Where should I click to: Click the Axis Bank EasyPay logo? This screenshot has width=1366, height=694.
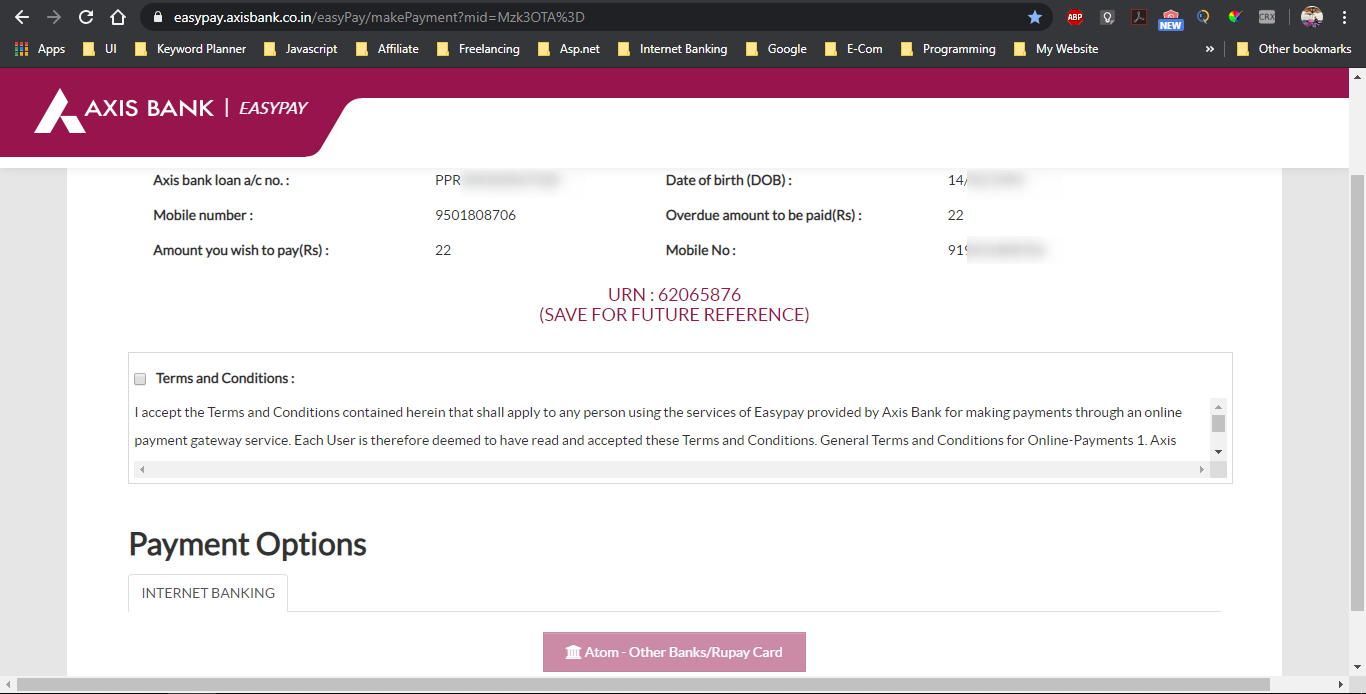[x=170, y=111]
